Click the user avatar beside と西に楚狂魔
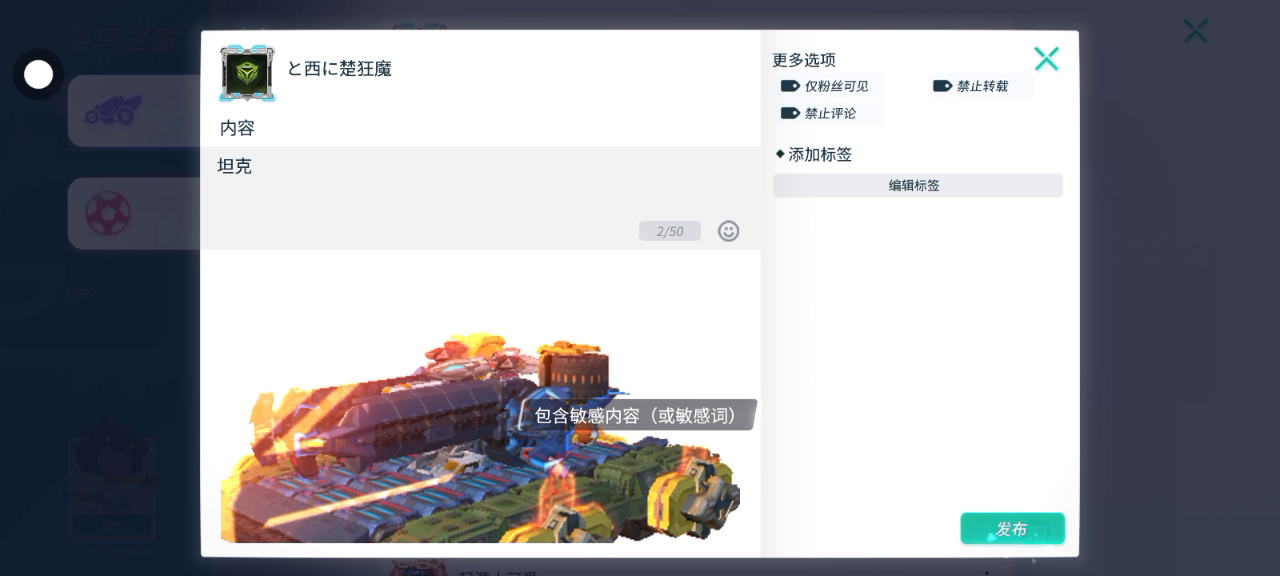 pos(247,72)
